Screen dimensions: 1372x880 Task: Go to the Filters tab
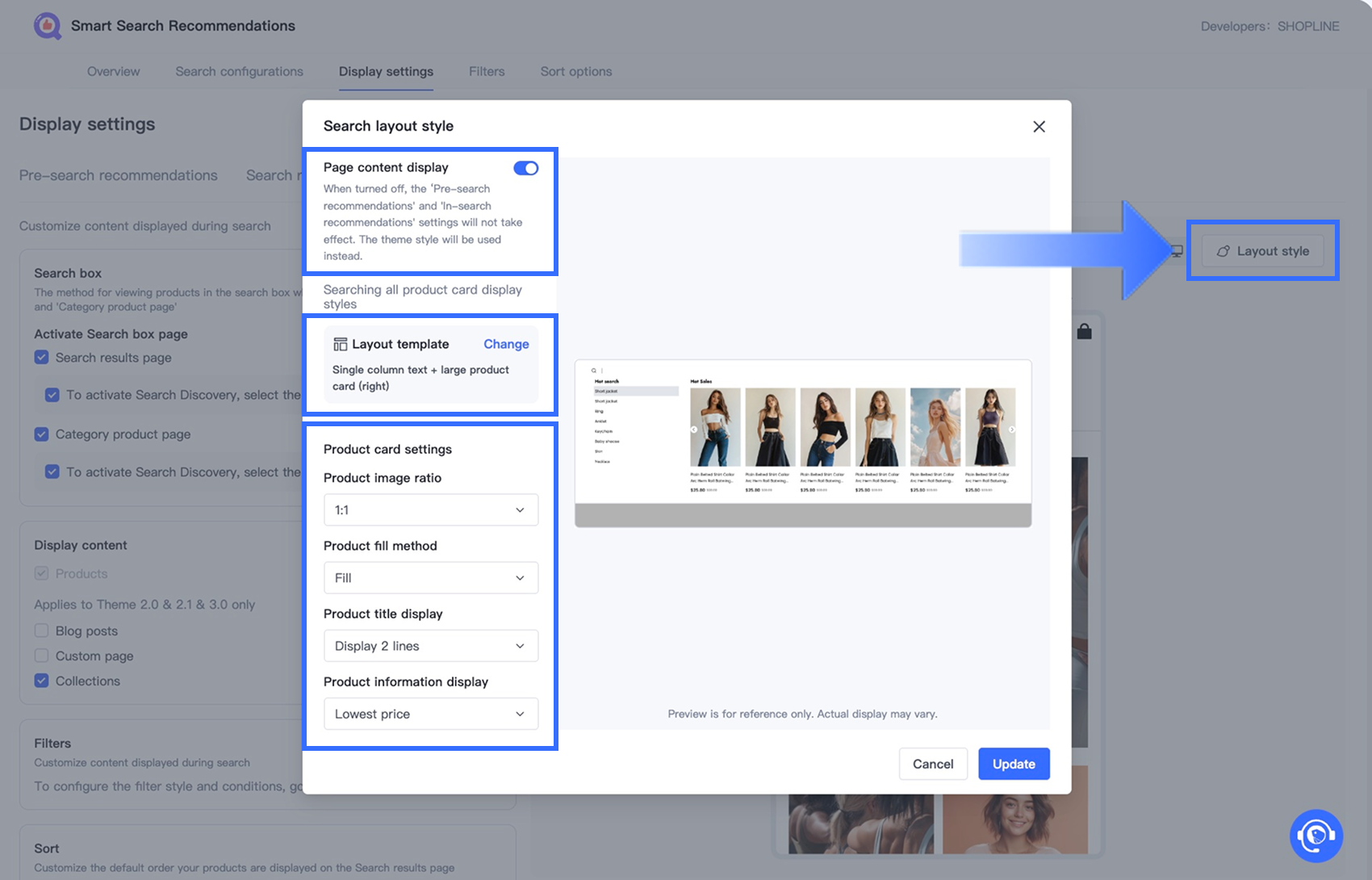pyautogui.click(x=487, y=71)
